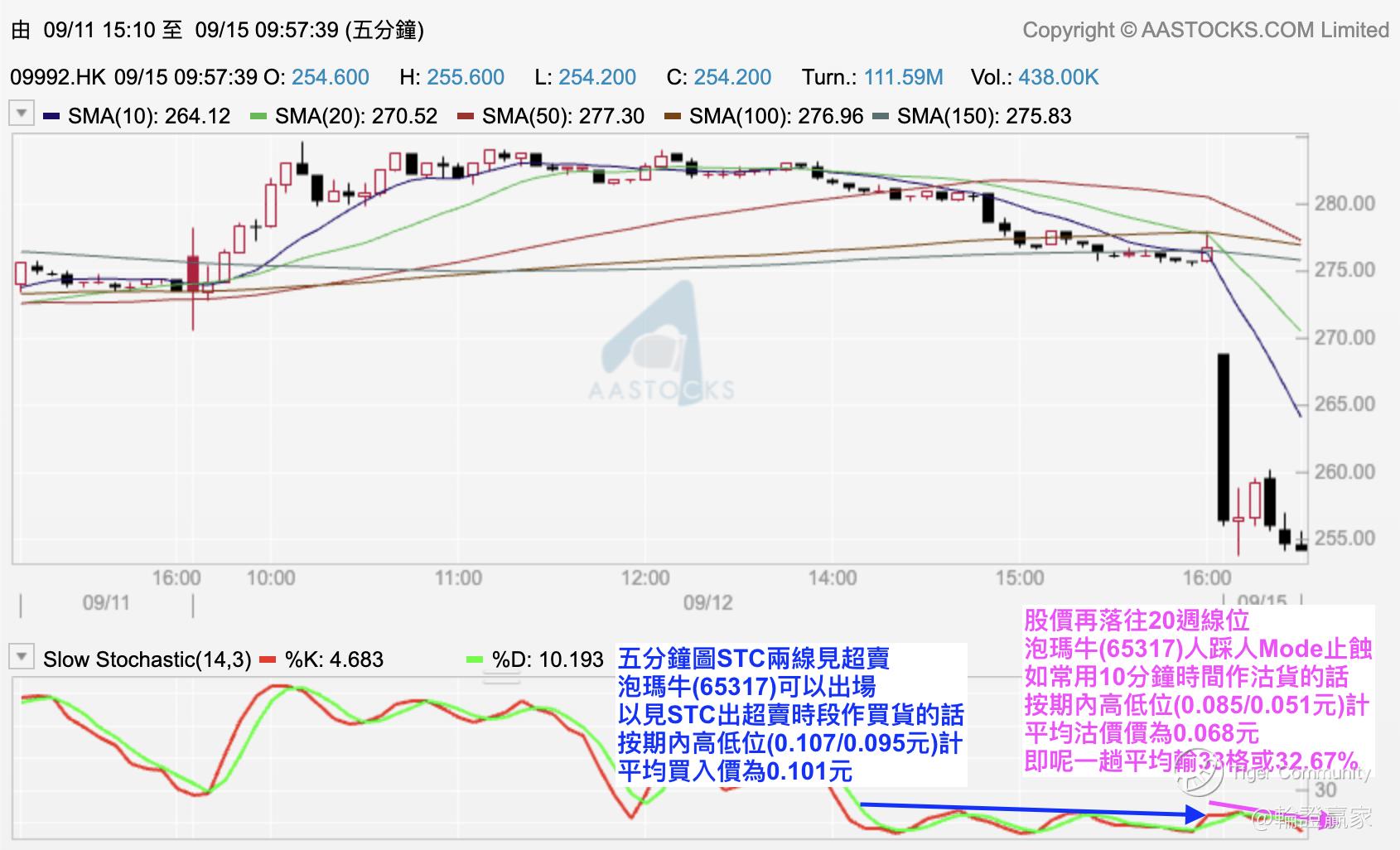
Task: Click the turnover value 111.59M
Action: click(904, 77)
